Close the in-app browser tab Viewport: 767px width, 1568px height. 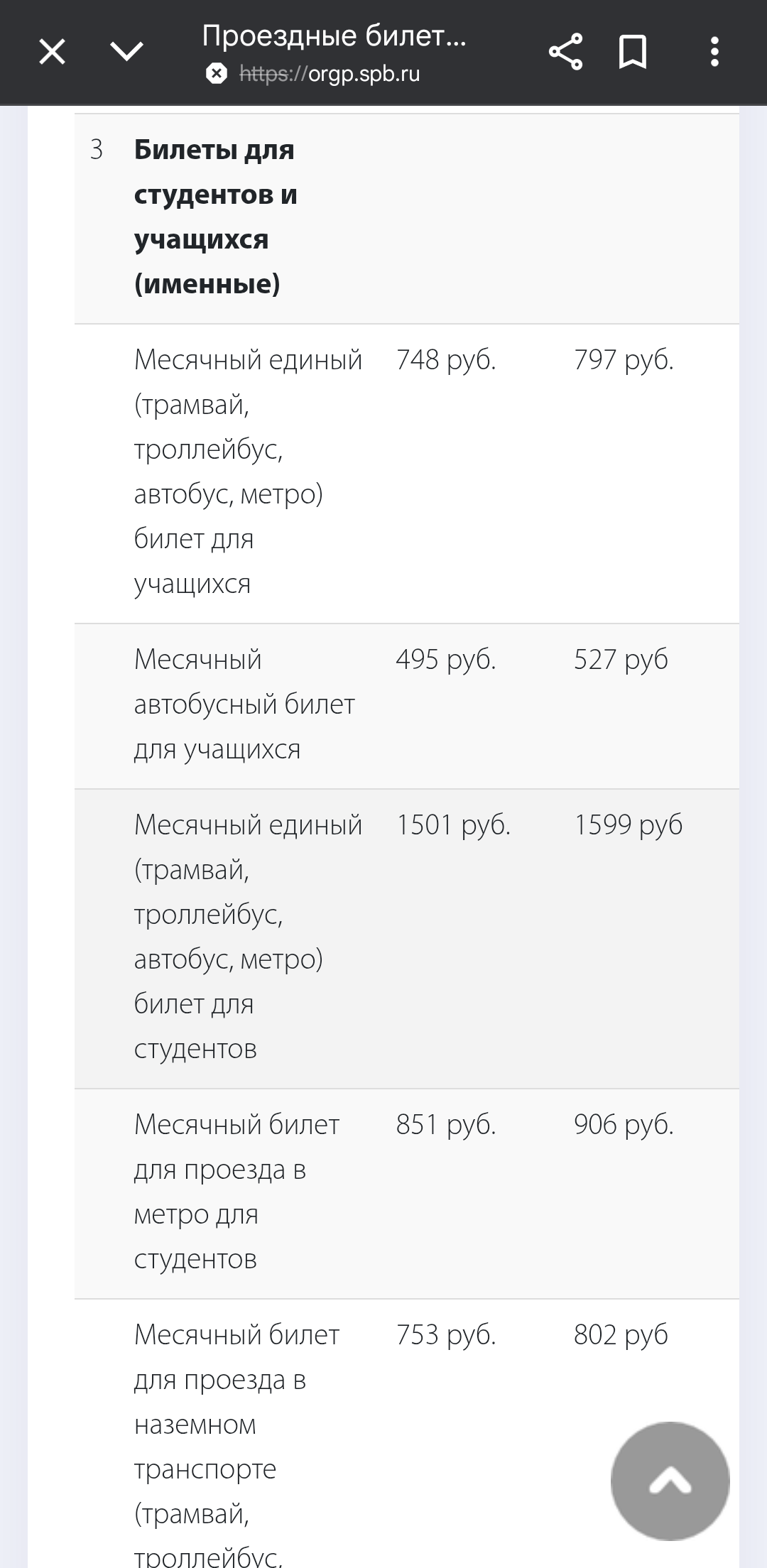52,52
